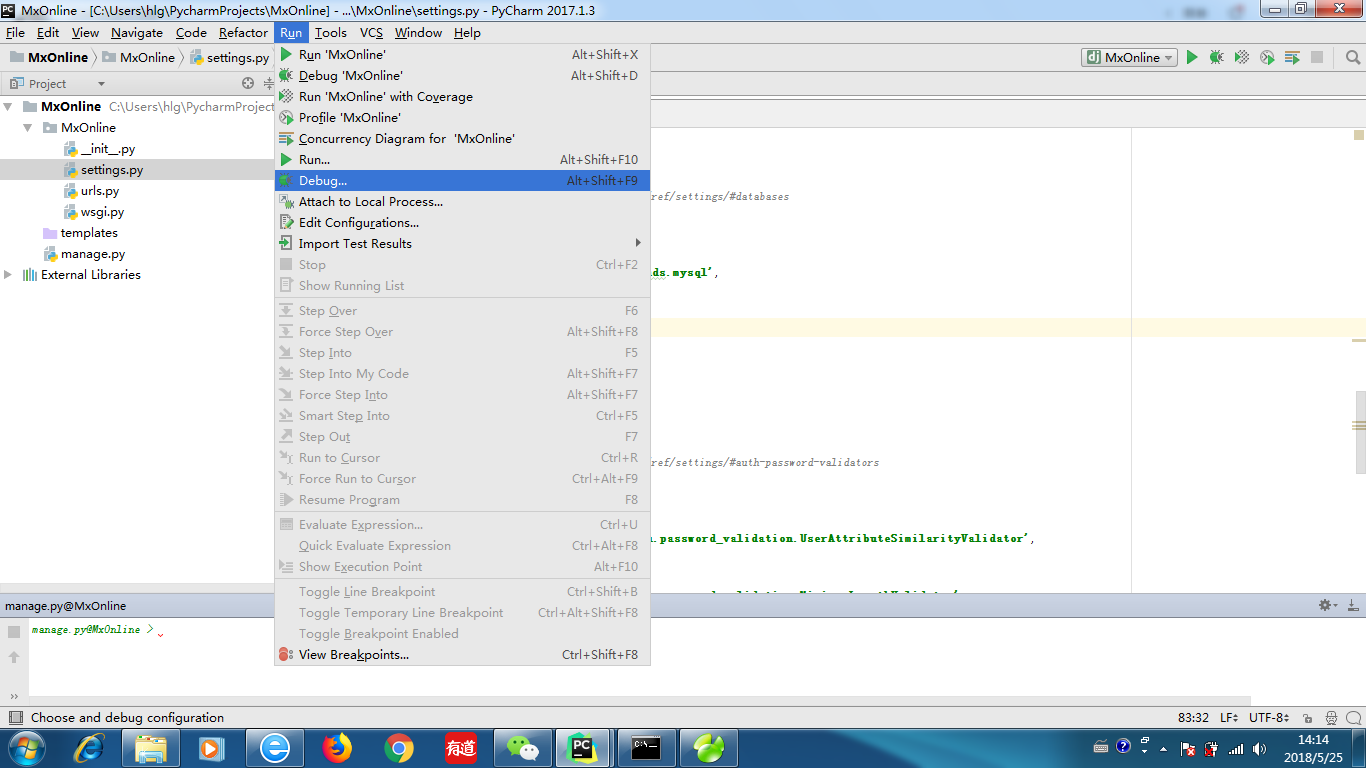Expand the External Libraries node
Screen dimensions: 1366x768
click(8, 275)
